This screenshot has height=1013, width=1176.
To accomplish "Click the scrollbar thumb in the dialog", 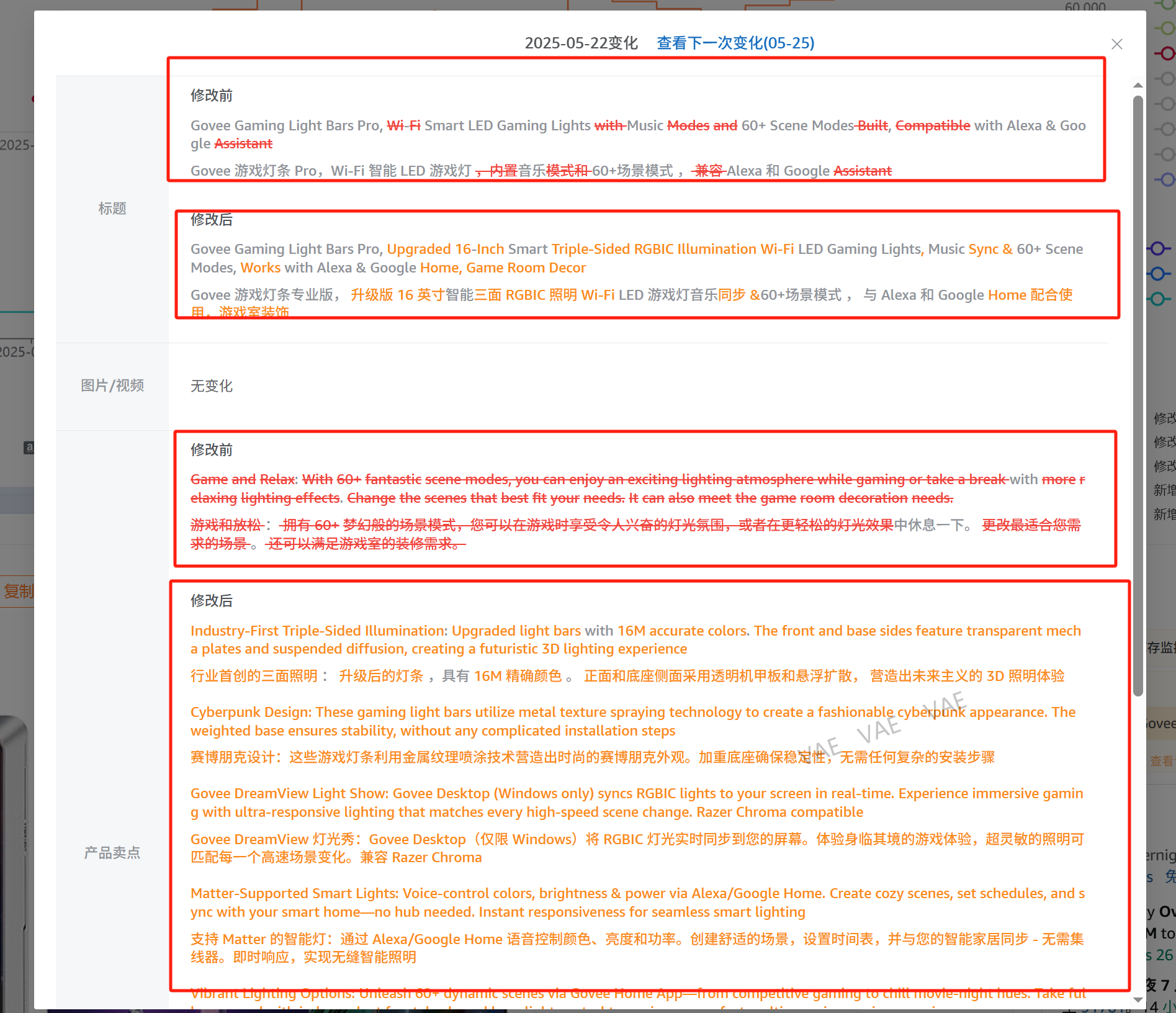I will (1138, 395).
